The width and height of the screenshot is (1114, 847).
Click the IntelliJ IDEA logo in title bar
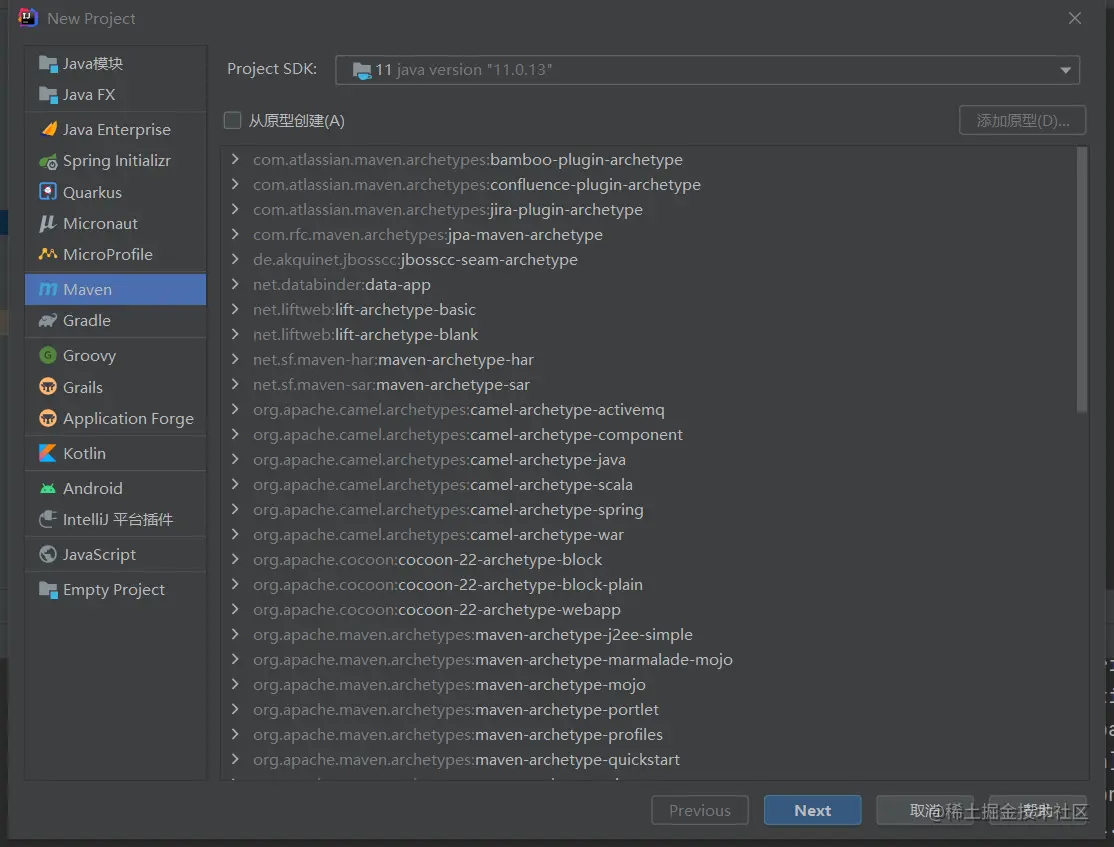[x=28, y=17]
